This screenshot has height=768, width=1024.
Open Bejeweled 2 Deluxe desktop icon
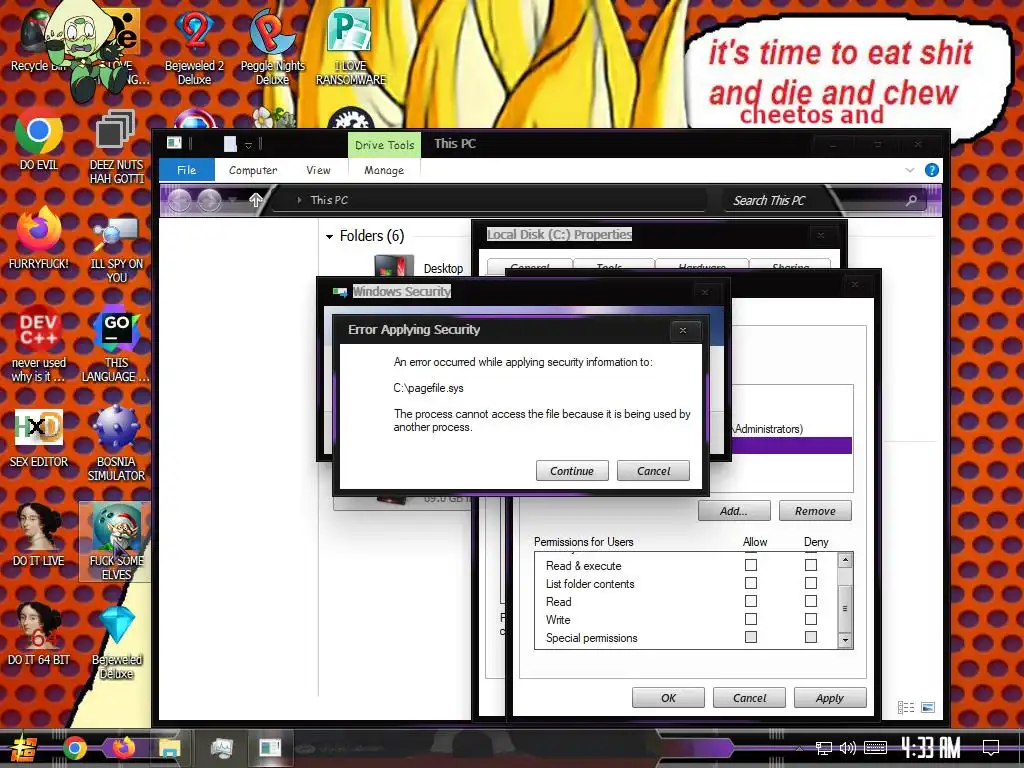194,47
